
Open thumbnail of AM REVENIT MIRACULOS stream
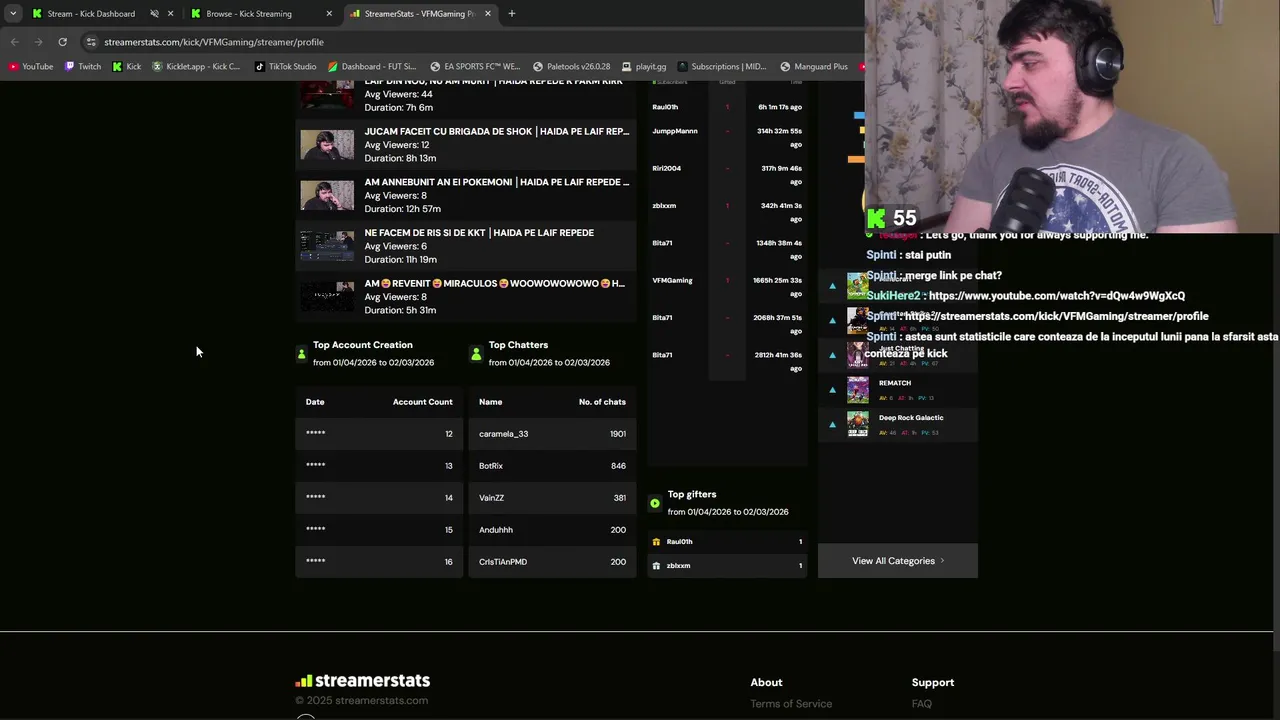[327, 297]
